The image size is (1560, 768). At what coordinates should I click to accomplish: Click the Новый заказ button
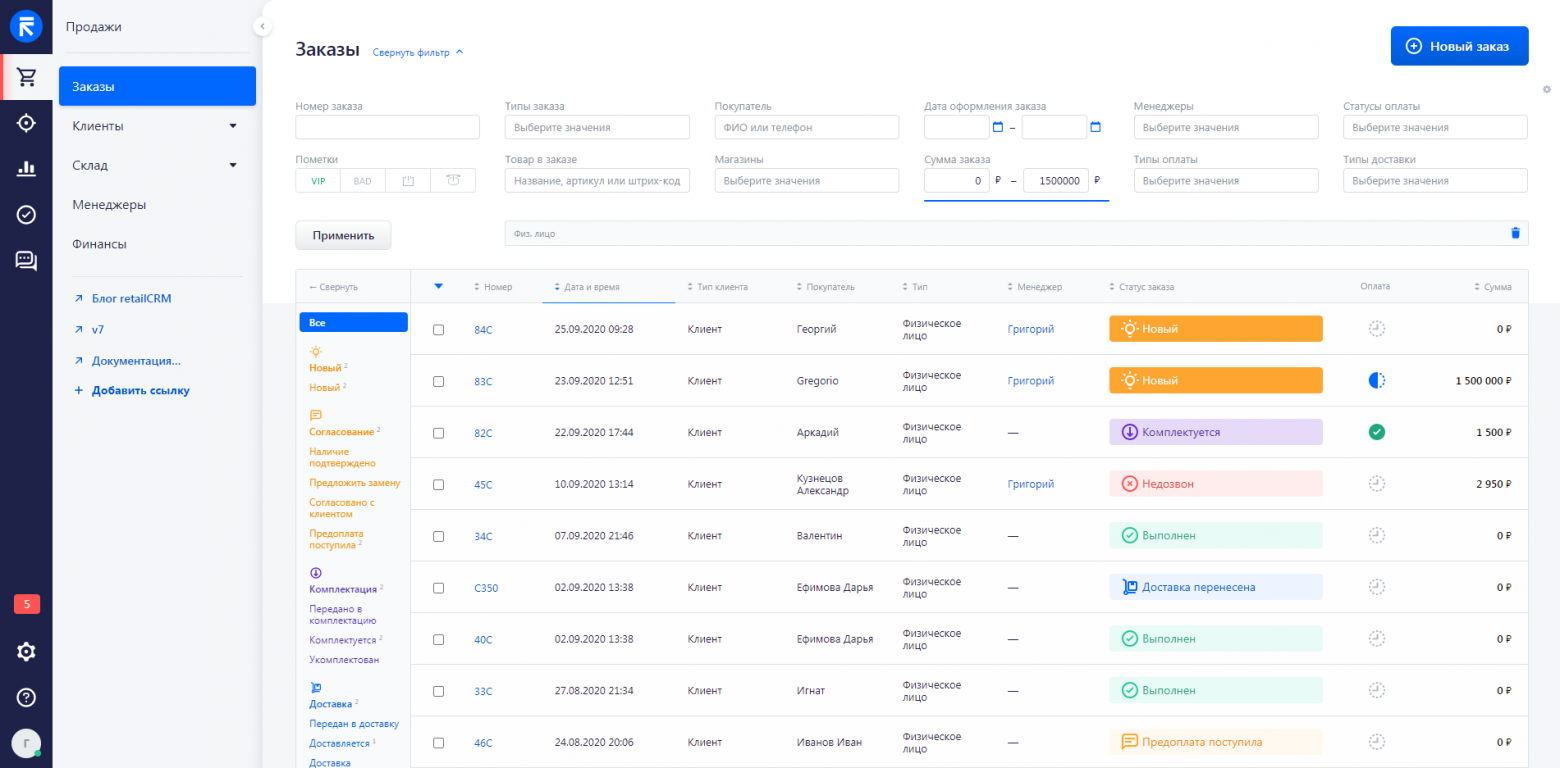click(1458, 46)
